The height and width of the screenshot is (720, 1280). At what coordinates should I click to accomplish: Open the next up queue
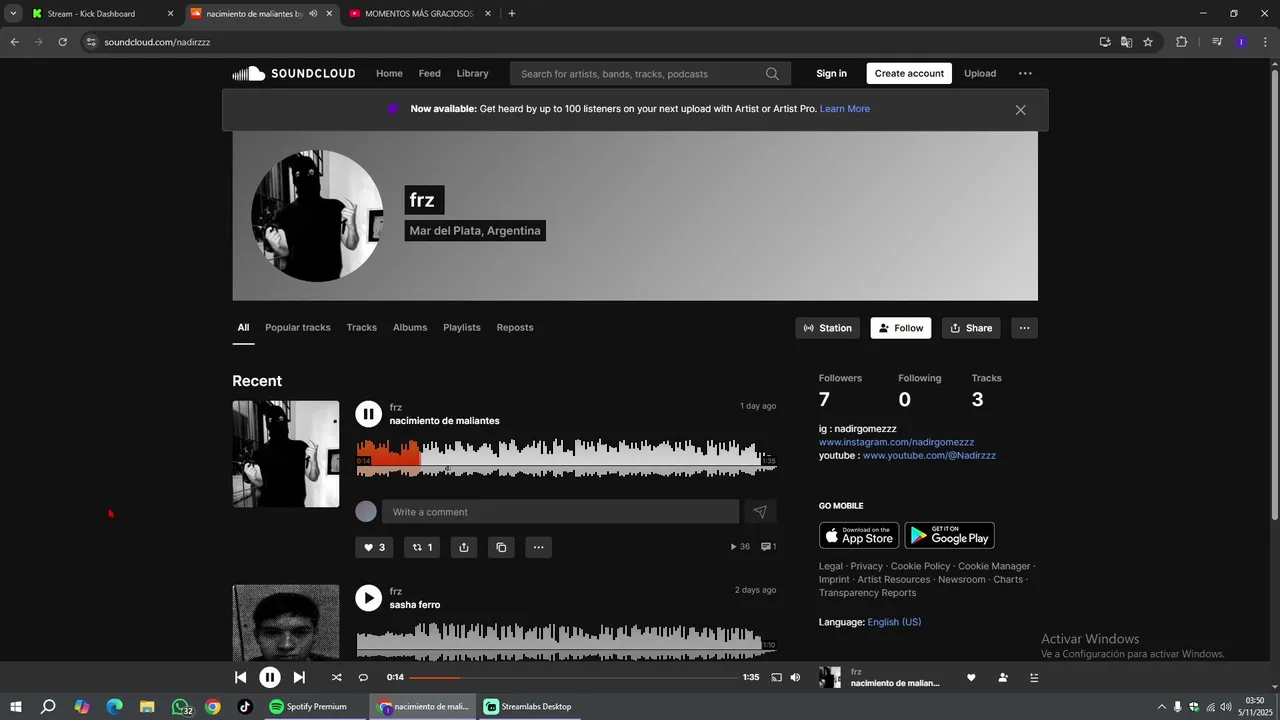1034,677
